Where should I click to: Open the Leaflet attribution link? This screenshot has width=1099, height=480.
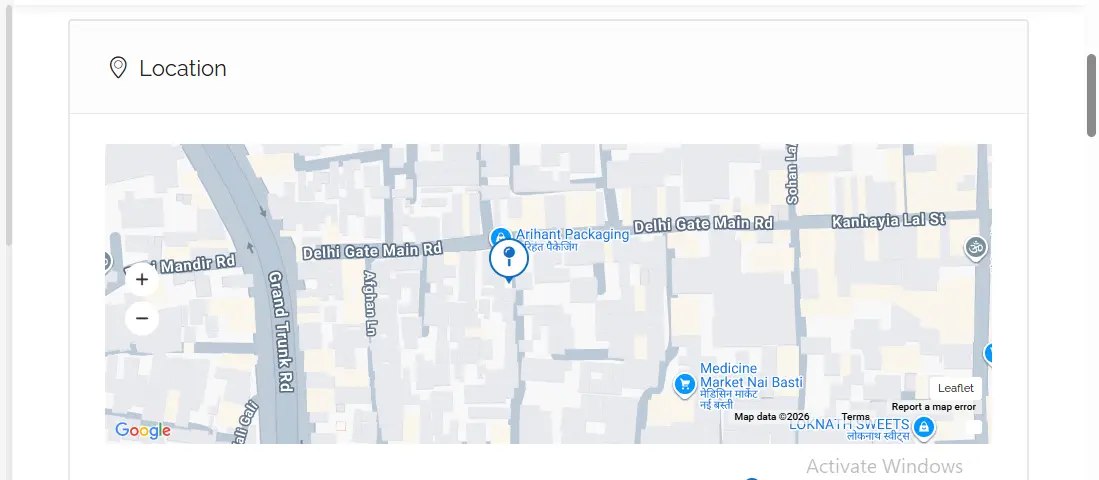(x=955, y=388)
